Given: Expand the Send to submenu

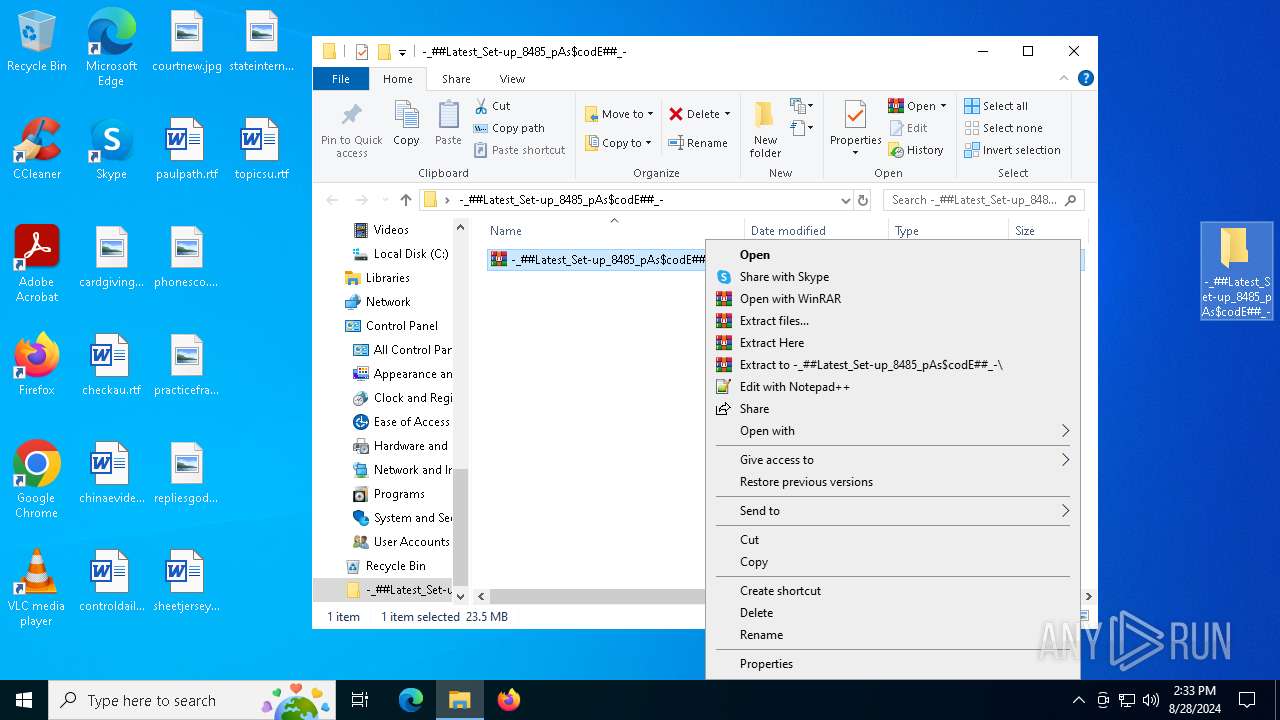Looking at the screenshot, I should coord(892,511).
